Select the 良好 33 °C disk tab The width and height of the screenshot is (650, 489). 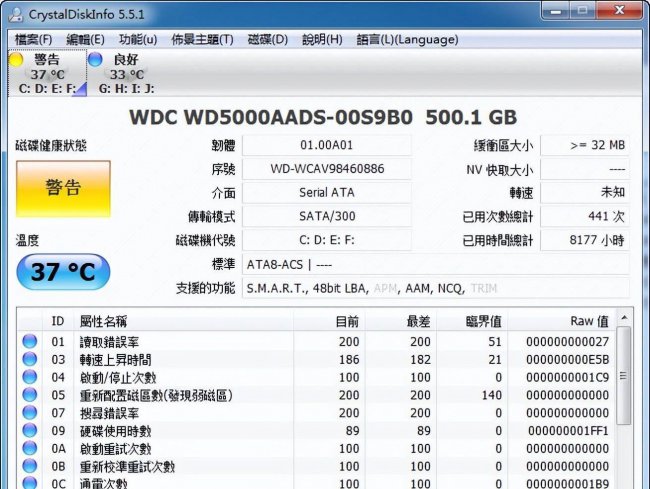click(126, 73)
